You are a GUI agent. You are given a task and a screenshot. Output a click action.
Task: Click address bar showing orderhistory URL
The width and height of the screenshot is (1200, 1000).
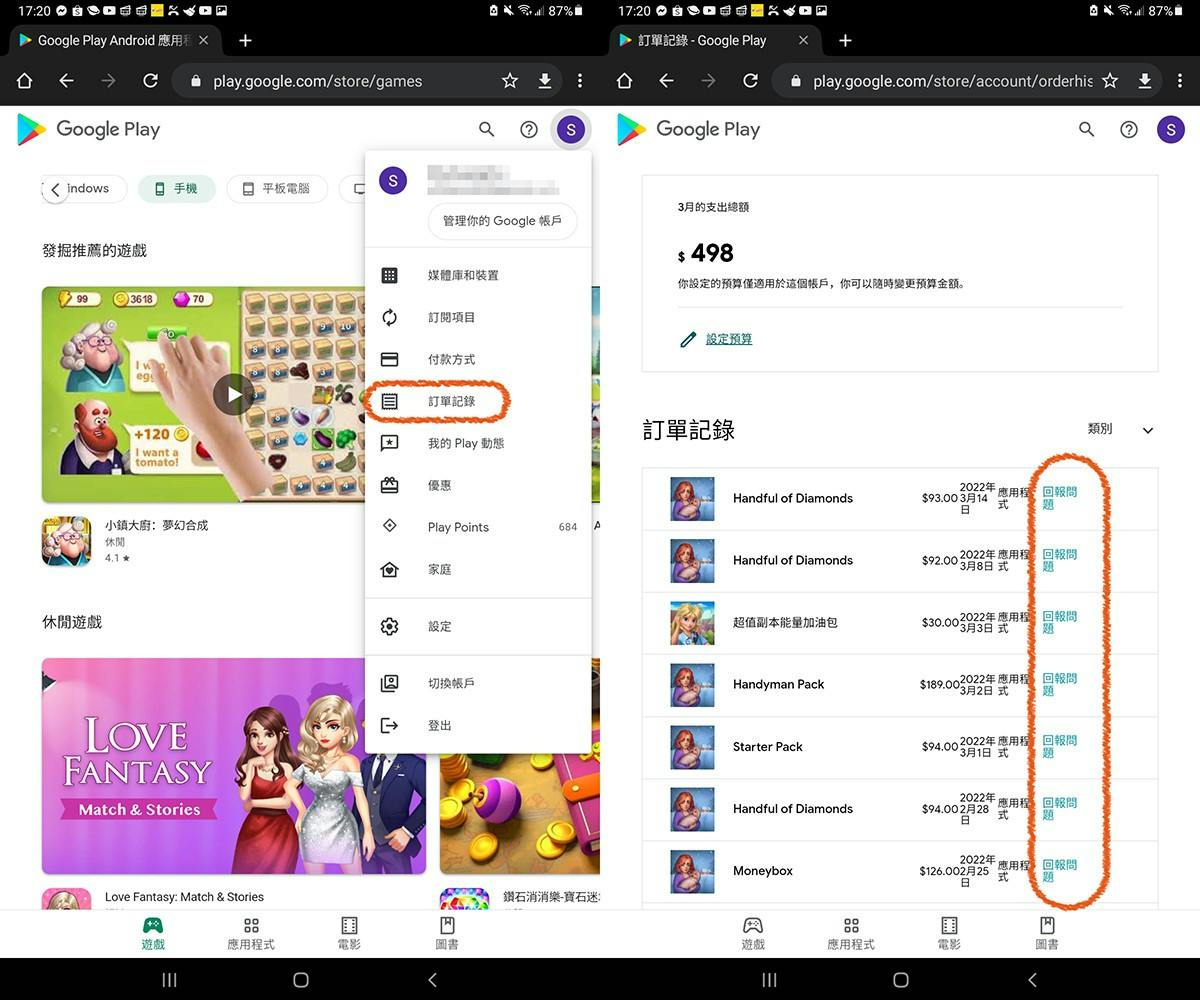(953, 81)
